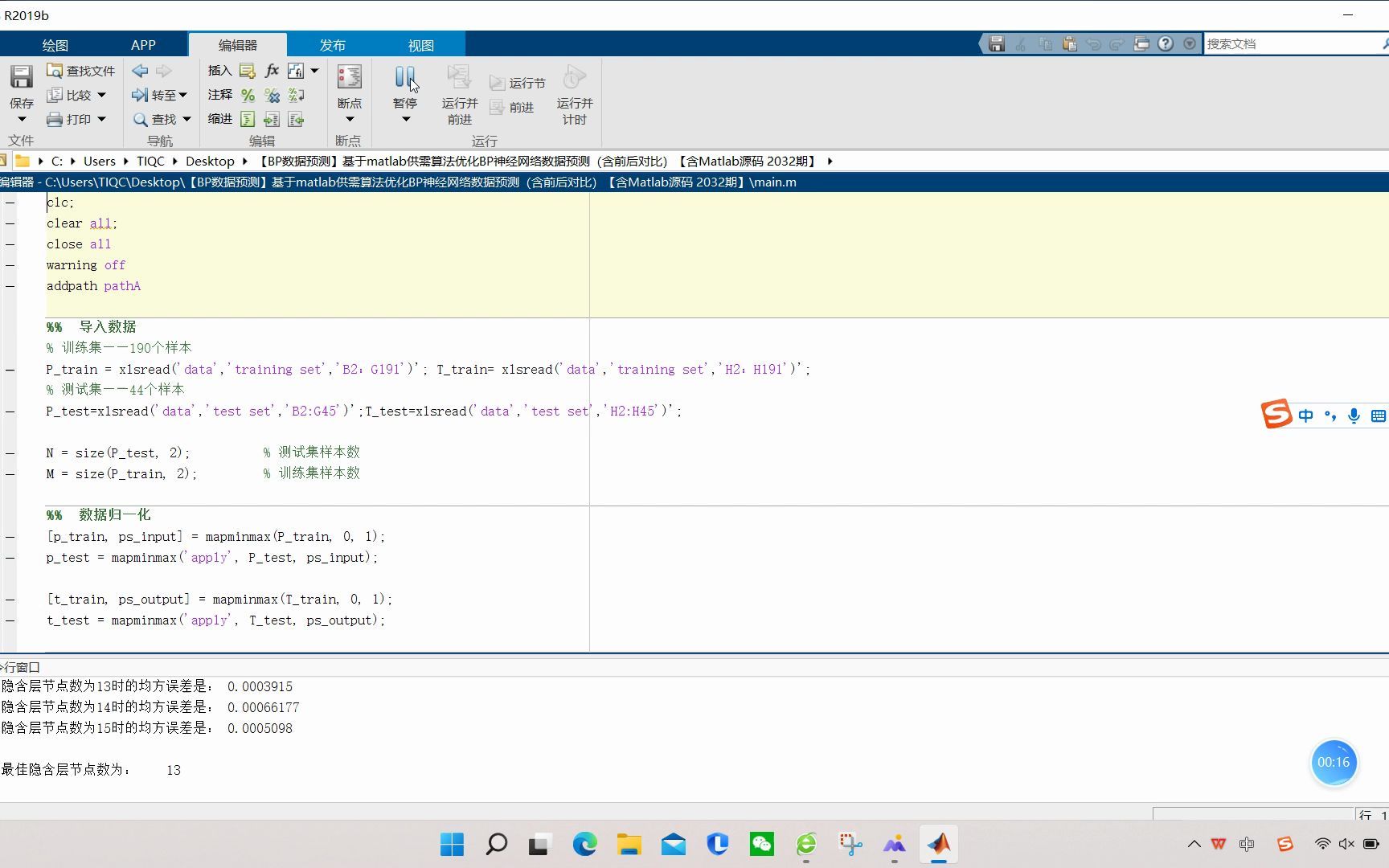Click the Uncomment icon
The height and width of the screenshot is (868, 1389).
(272, 95)
